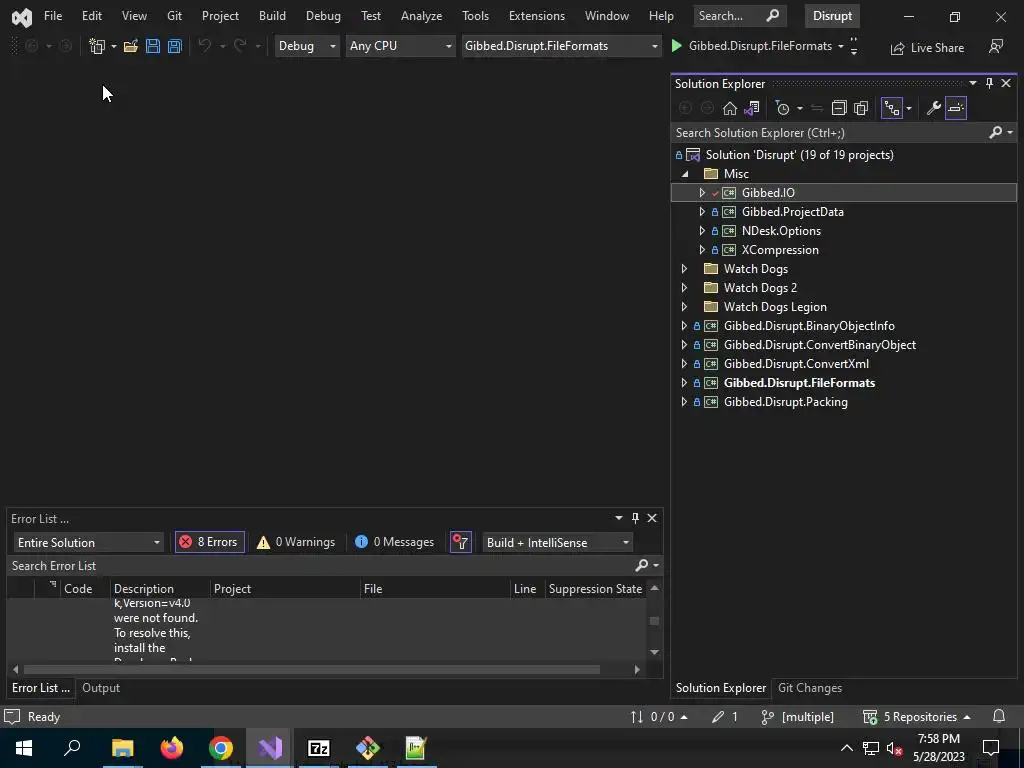Expand the Watch Dogs Legion folder
1024x768 pixels.
coord(685,307)
